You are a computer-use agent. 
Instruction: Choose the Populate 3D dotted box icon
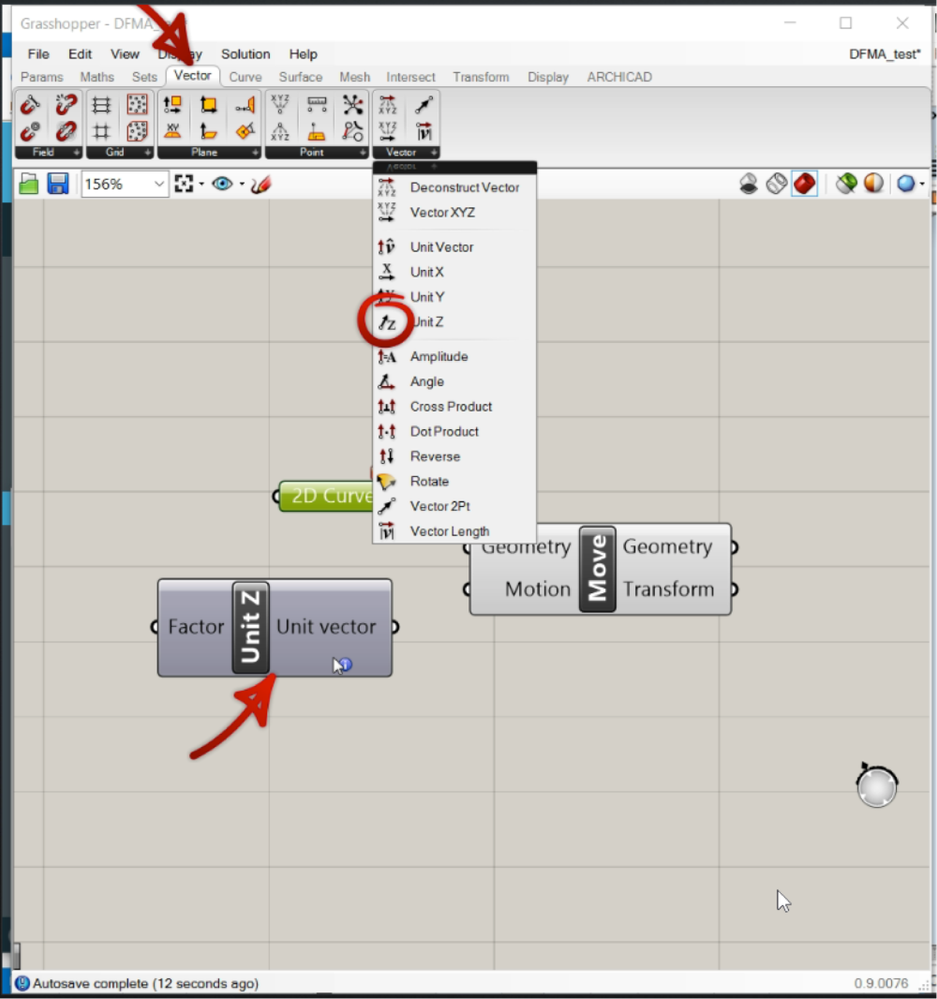tap(137, 132)
